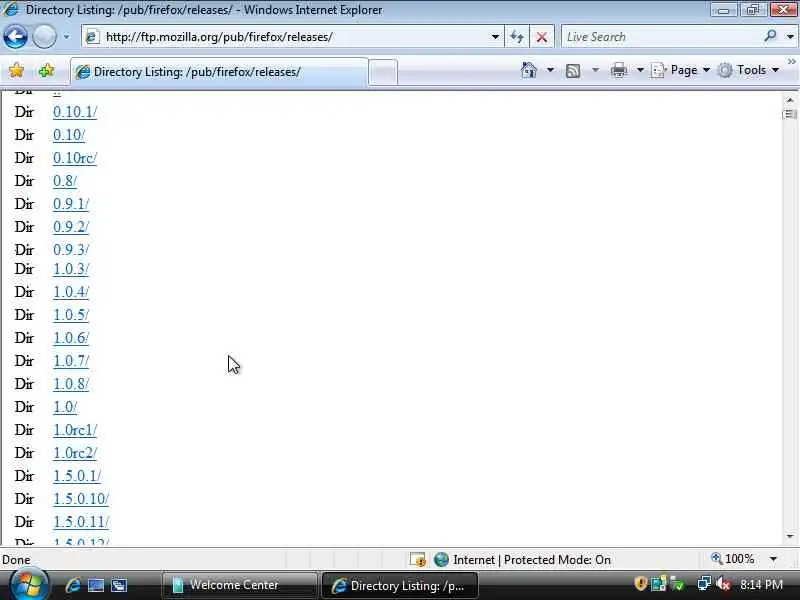Viewport: 800px width, 600px height.
Task: Click the search magnifier icon
Action: (x=770, y=36)
